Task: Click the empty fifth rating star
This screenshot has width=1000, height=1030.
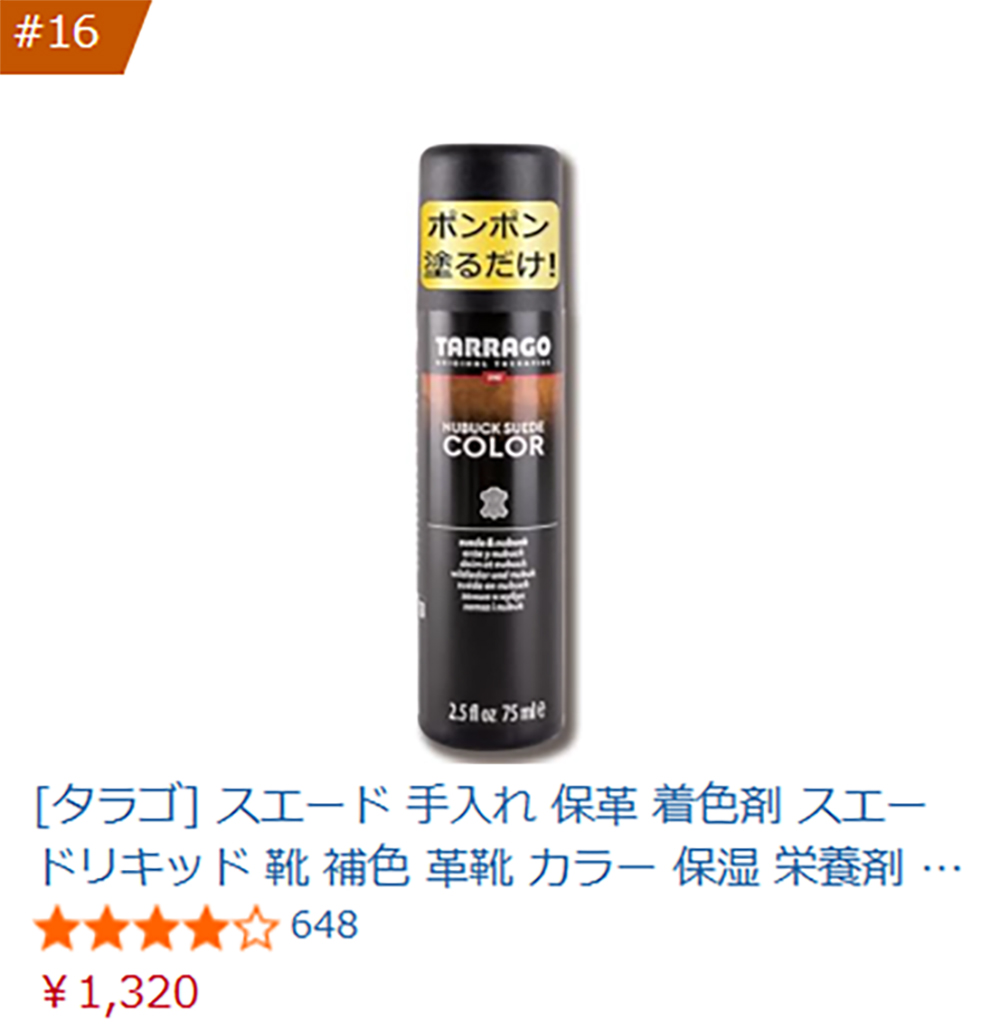Action: coord(254,928)
